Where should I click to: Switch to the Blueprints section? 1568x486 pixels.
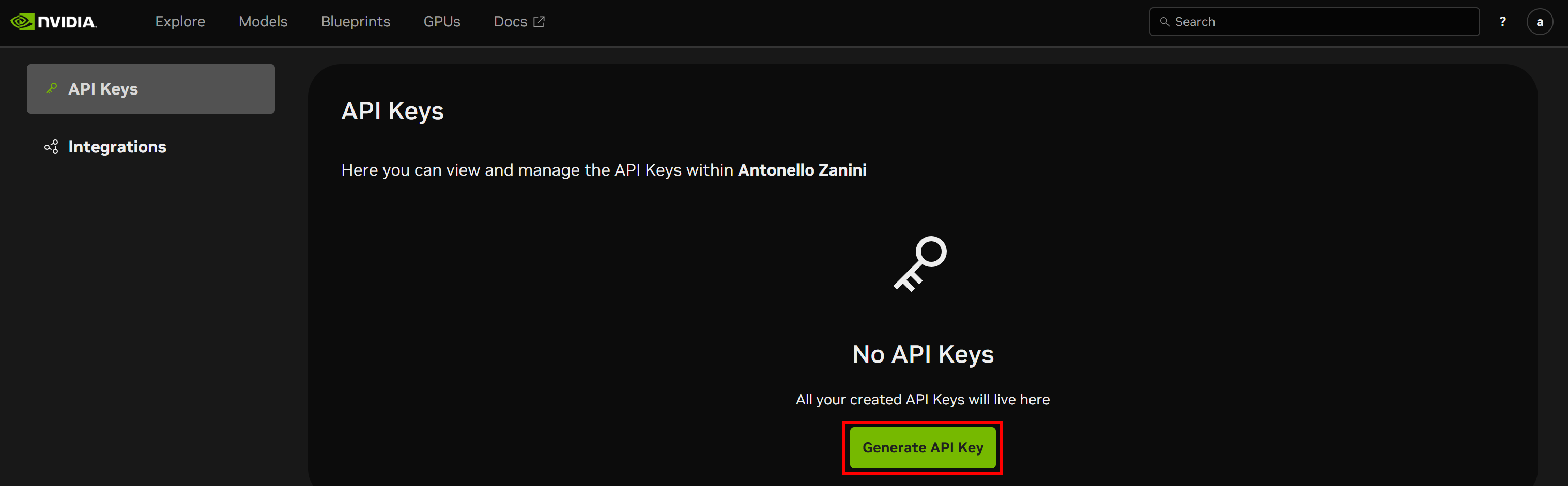pyautogui.click(x=355, y=21)
